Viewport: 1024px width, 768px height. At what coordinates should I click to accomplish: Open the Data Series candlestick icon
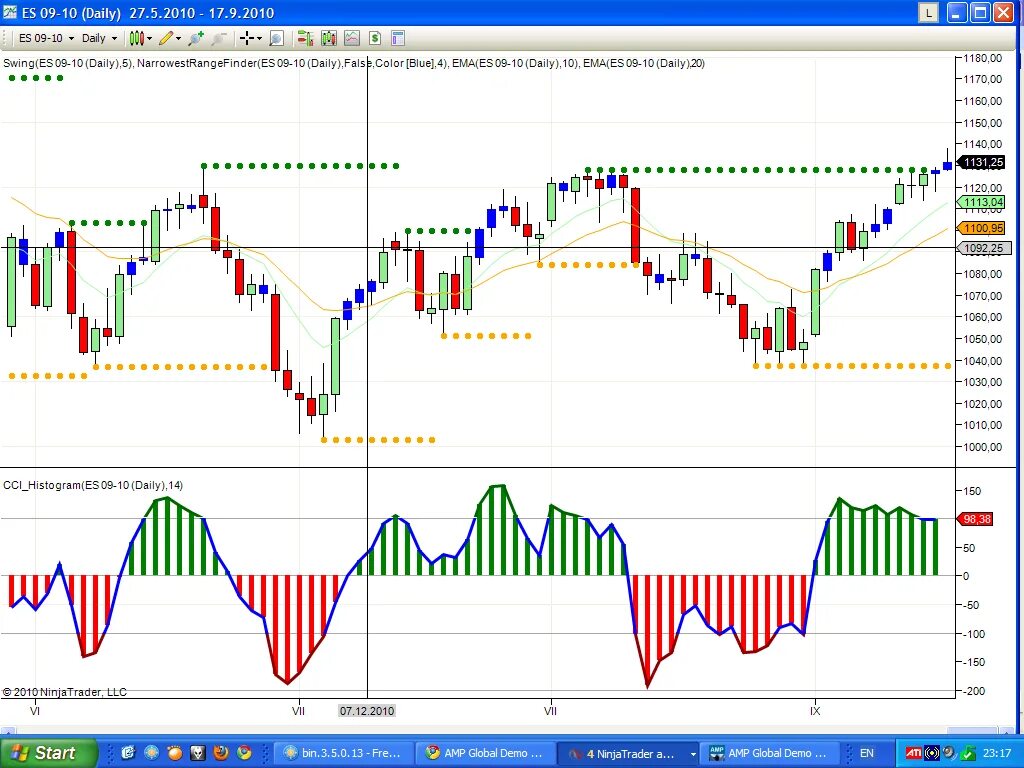[x=328, y=39]
